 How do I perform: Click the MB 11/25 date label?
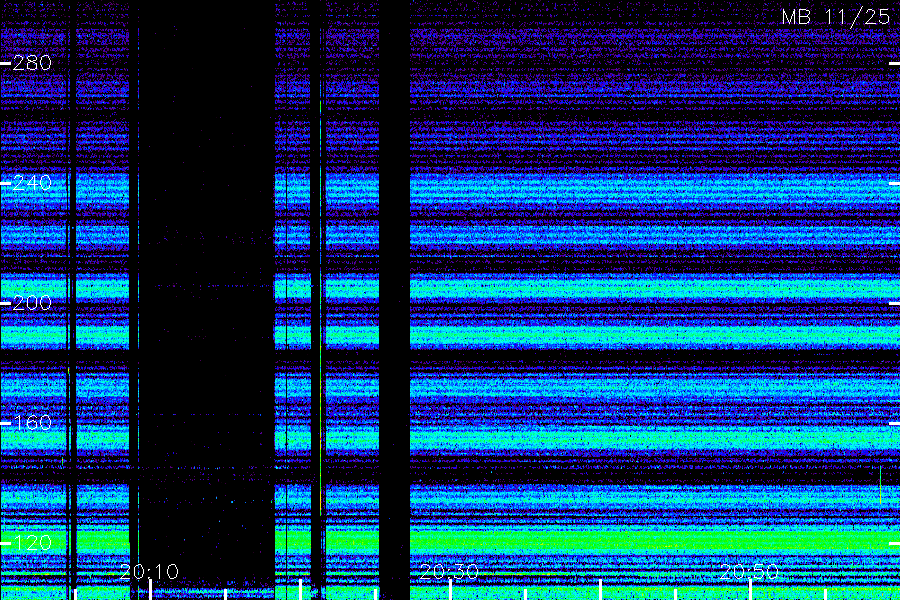click(836, 17)
